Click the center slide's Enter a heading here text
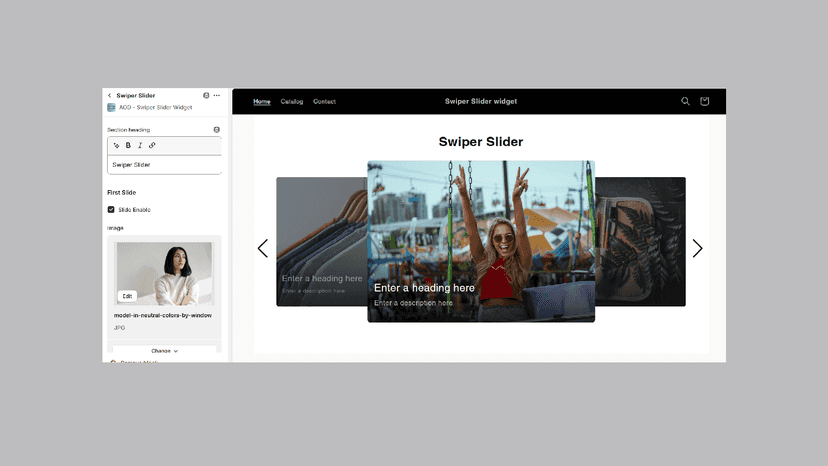828x466 pixels. pyautogui.click(x=424, y=288)
